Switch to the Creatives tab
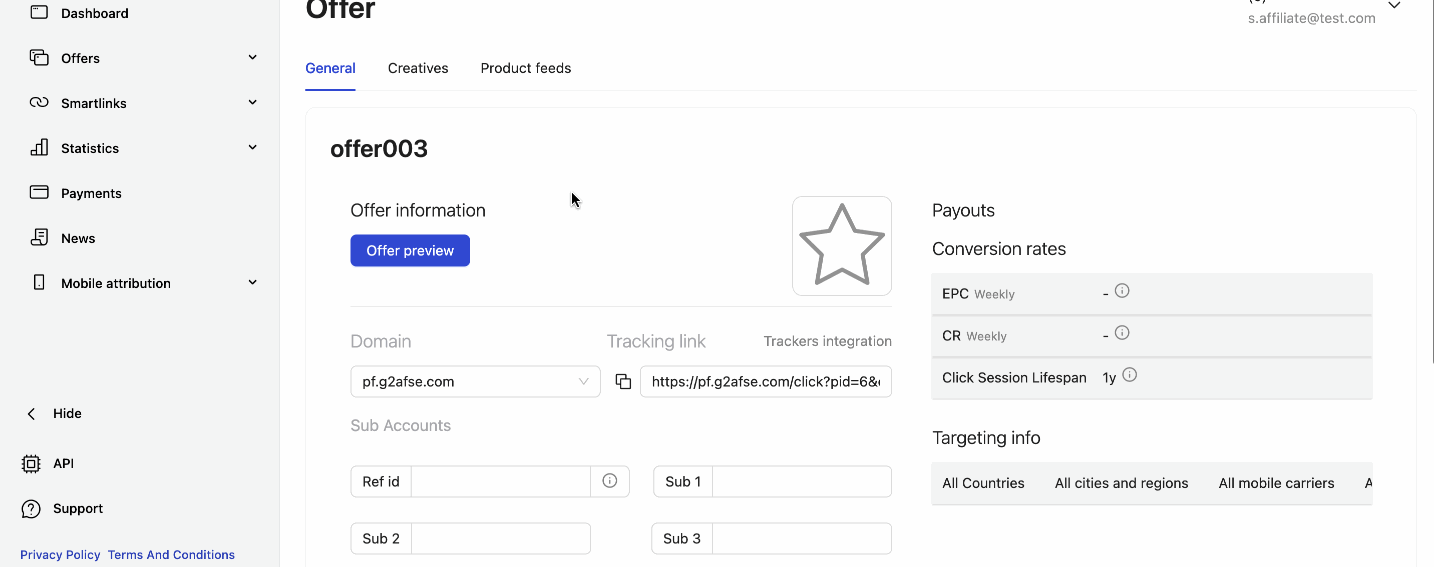The width and height of the screenshot is (1434, 567). 418,68
